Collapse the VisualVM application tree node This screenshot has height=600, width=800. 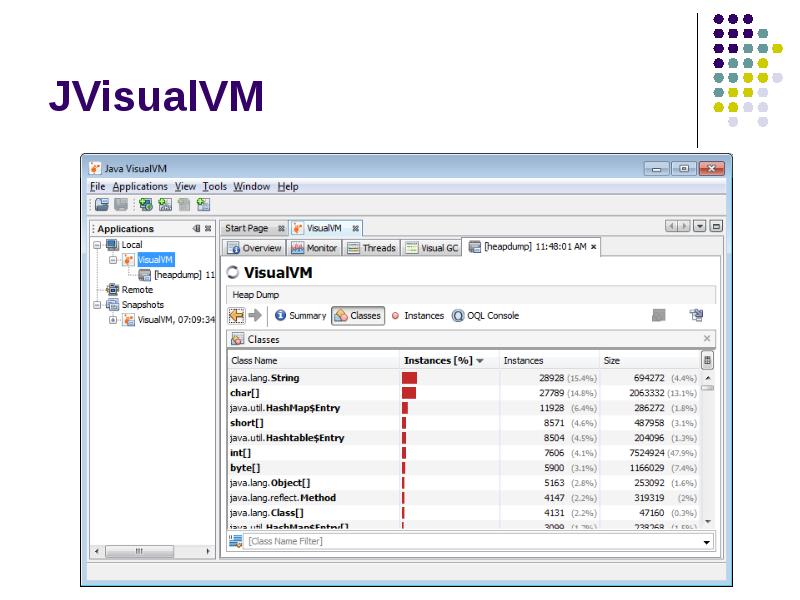coord(113,260)
